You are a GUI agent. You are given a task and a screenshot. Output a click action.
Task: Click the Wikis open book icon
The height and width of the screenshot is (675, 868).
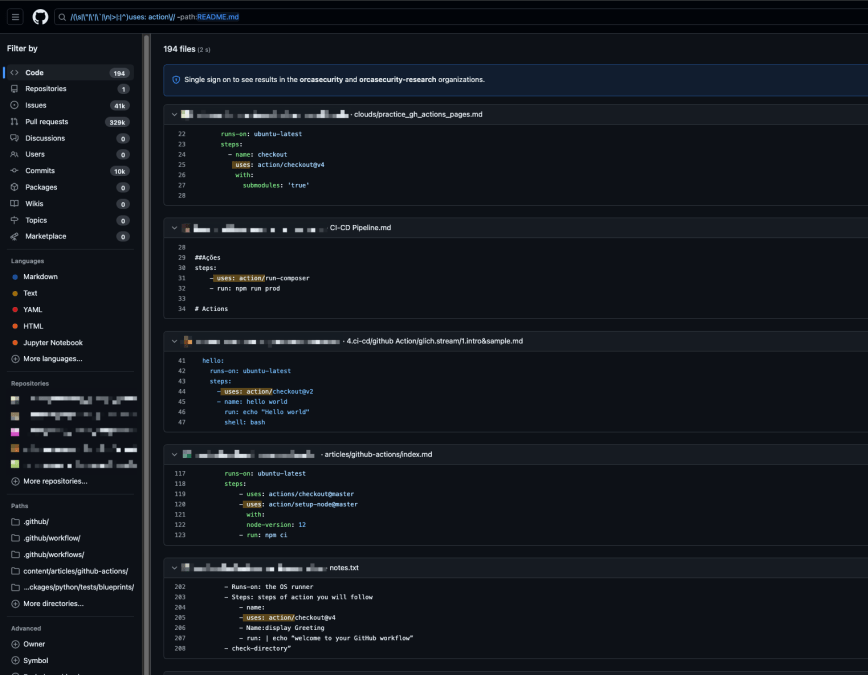point(14,204)
